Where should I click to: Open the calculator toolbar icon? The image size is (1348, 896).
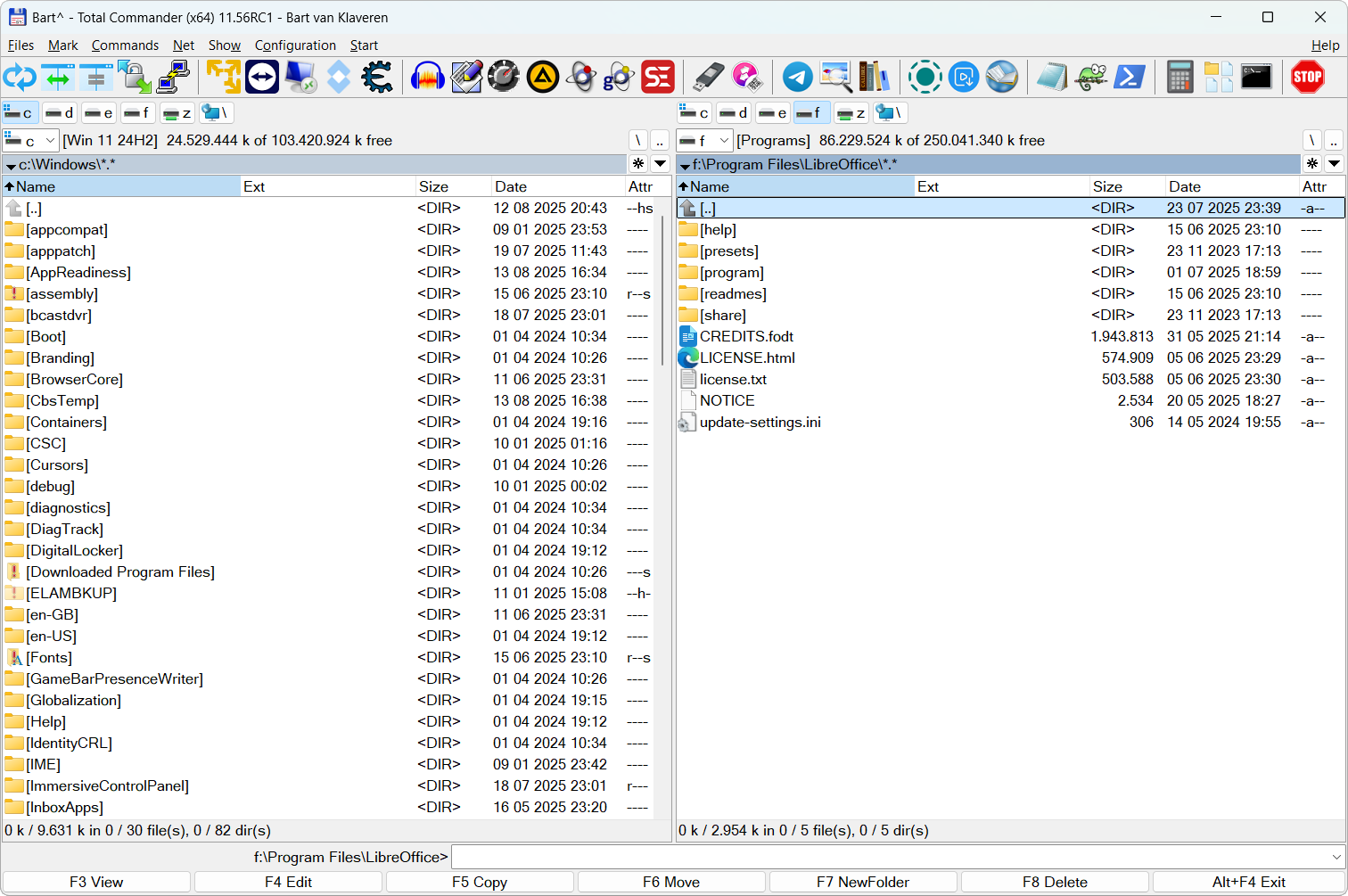pos(1179,78)
